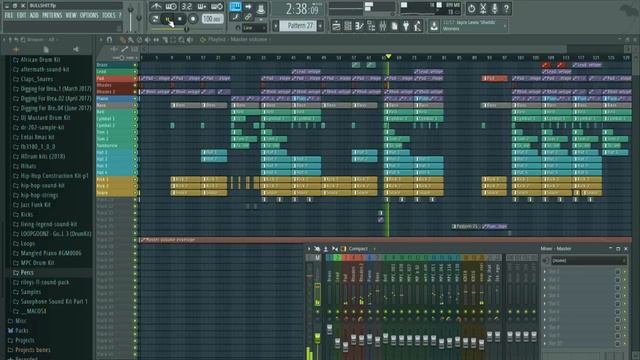The image size is (640, 360).
Task: Open the FILE menu
Action: point(9,15)
